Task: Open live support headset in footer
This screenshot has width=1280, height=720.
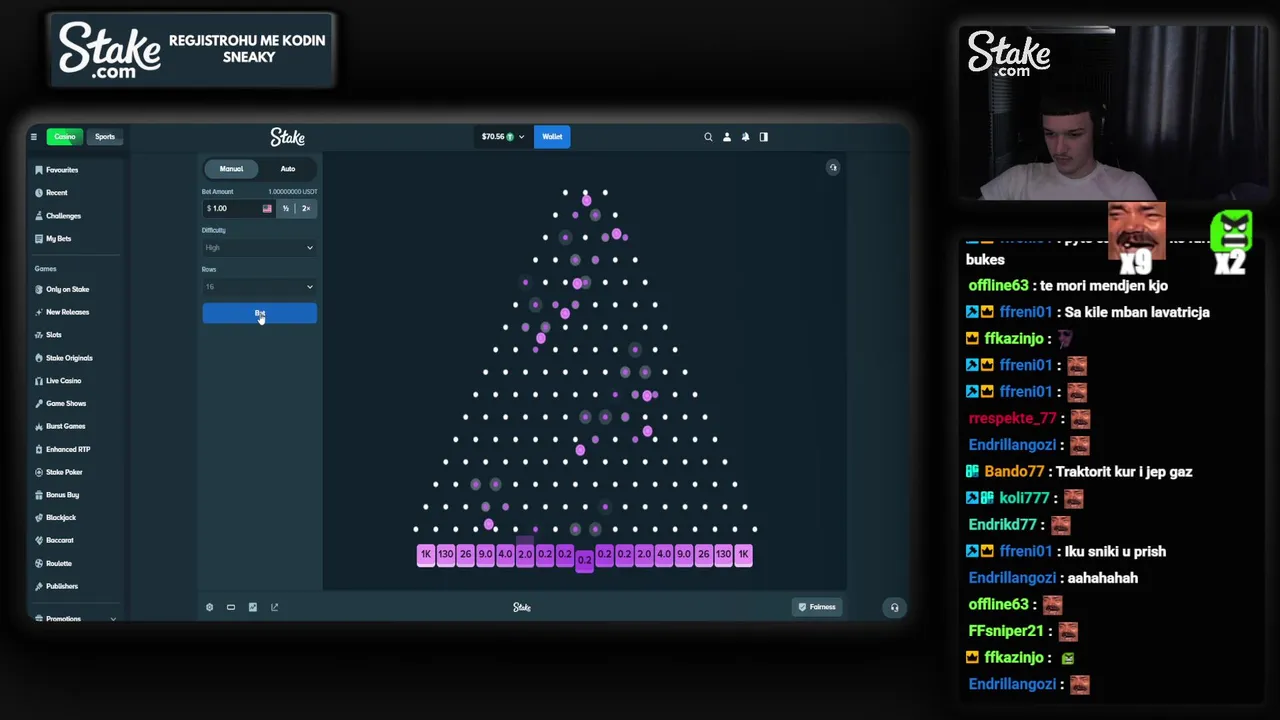Action: pyautogui.click(x=894, y=607)
